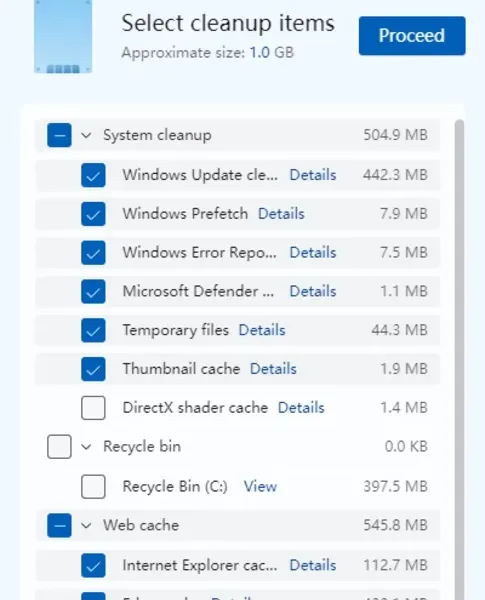Image resolution: width=485 pixels, height=600 pixels.
Task: Collapse the Web cache section chevron
Action: 87,525
